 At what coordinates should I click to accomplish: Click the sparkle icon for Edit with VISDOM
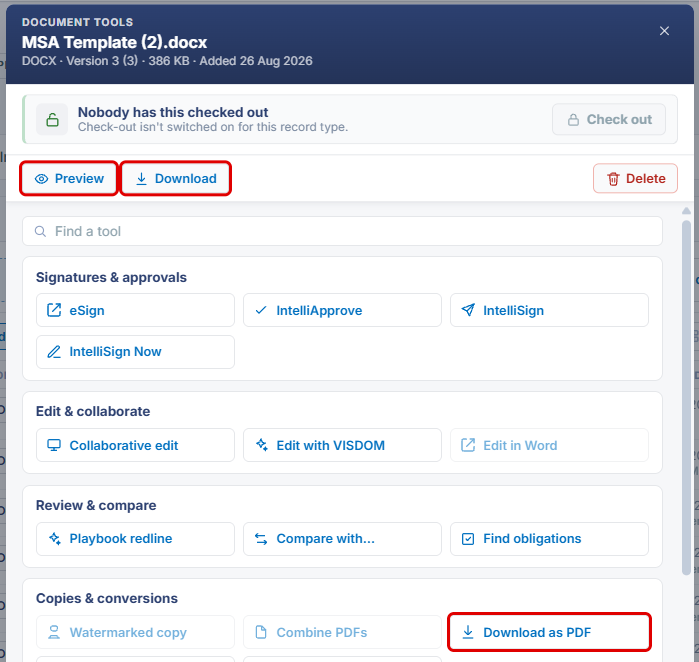261,445
